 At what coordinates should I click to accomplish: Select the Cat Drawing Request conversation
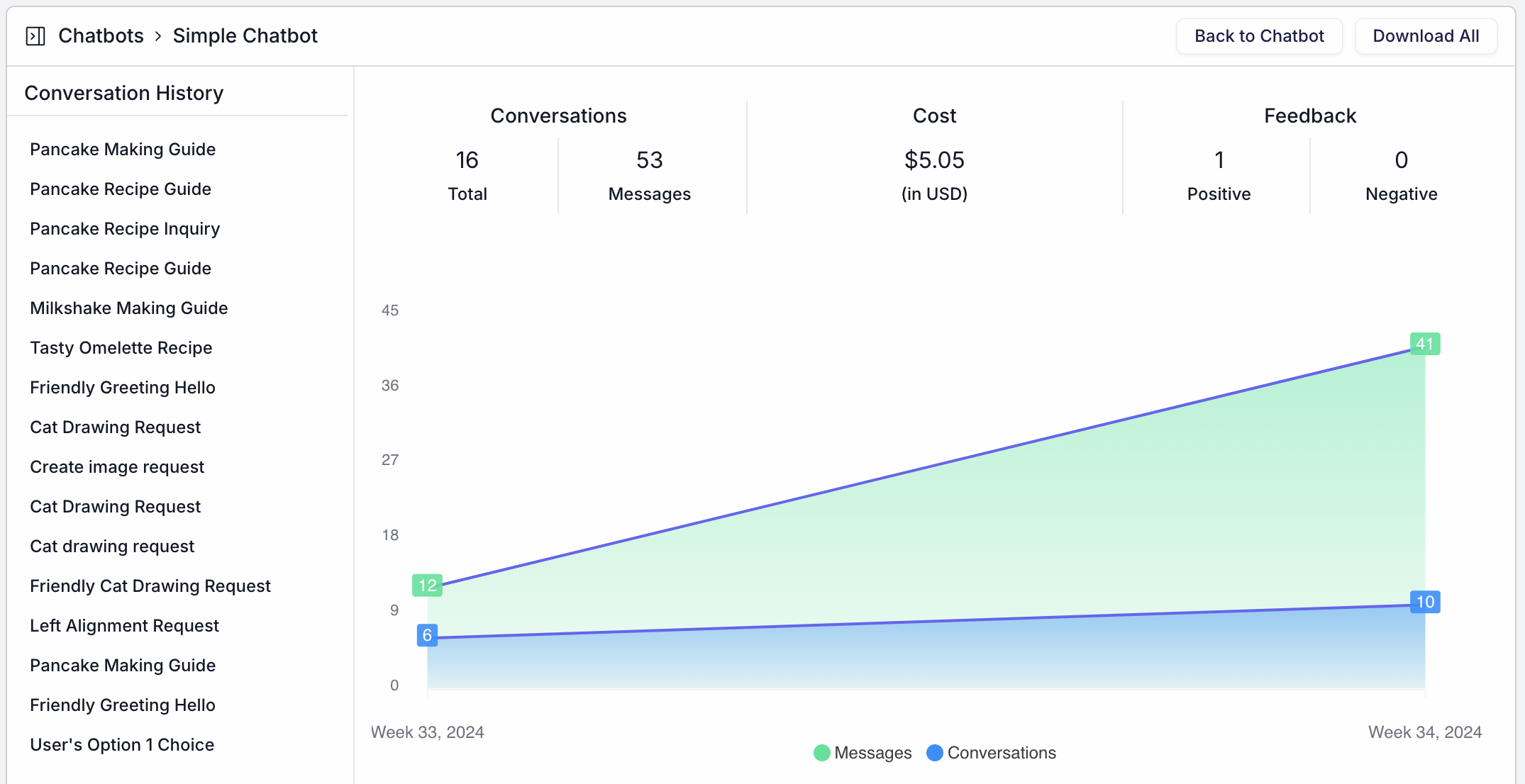(x=115, y=427)
